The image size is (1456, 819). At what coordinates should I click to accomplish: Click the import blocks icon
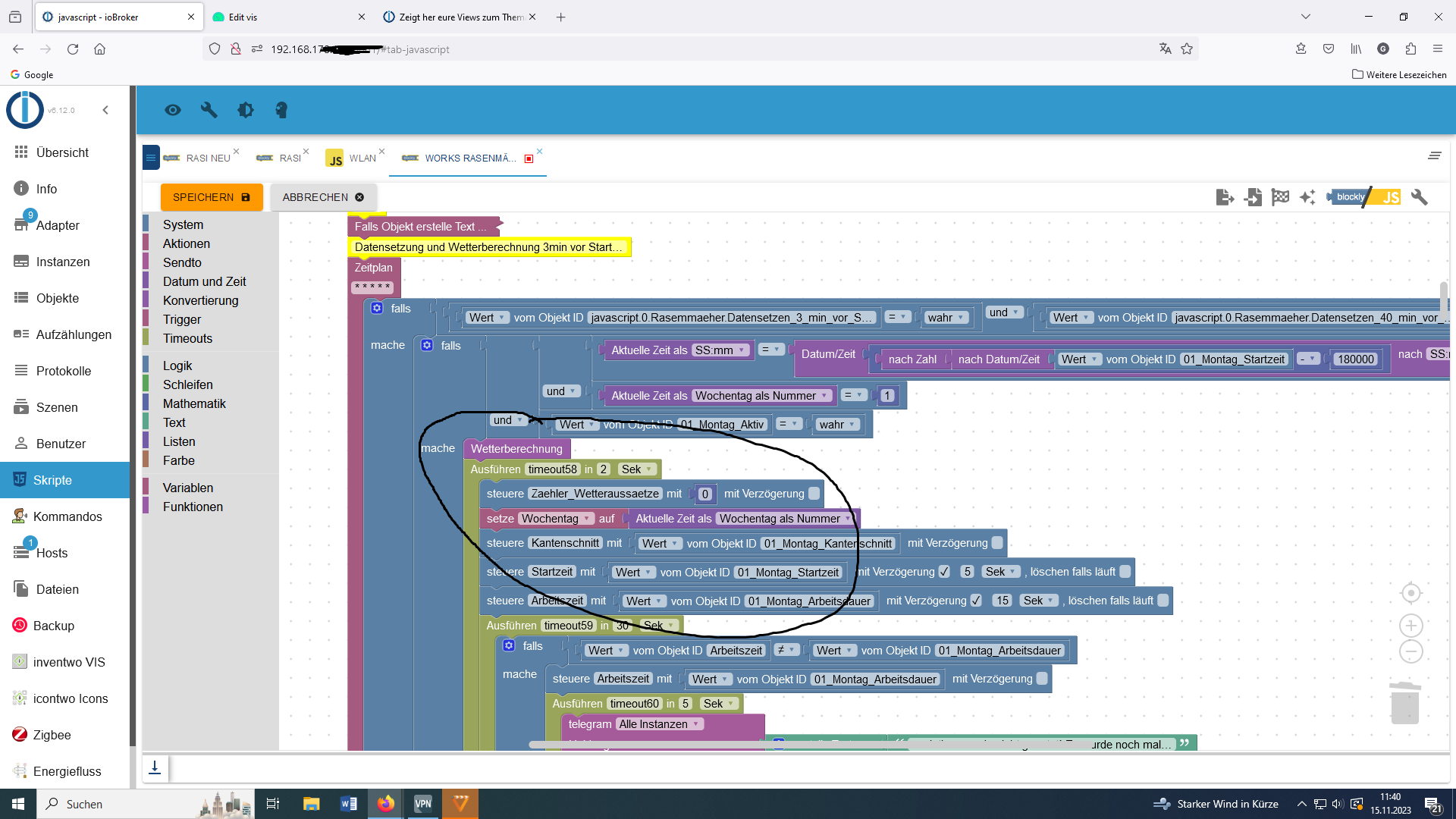click(1253, 197)
